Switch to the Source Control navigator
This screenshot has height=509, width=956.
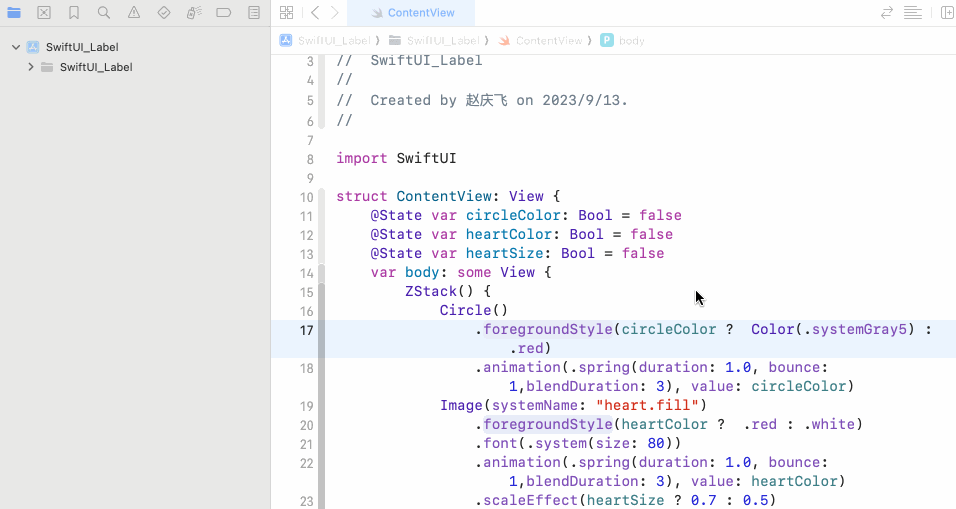pos(44,13)
